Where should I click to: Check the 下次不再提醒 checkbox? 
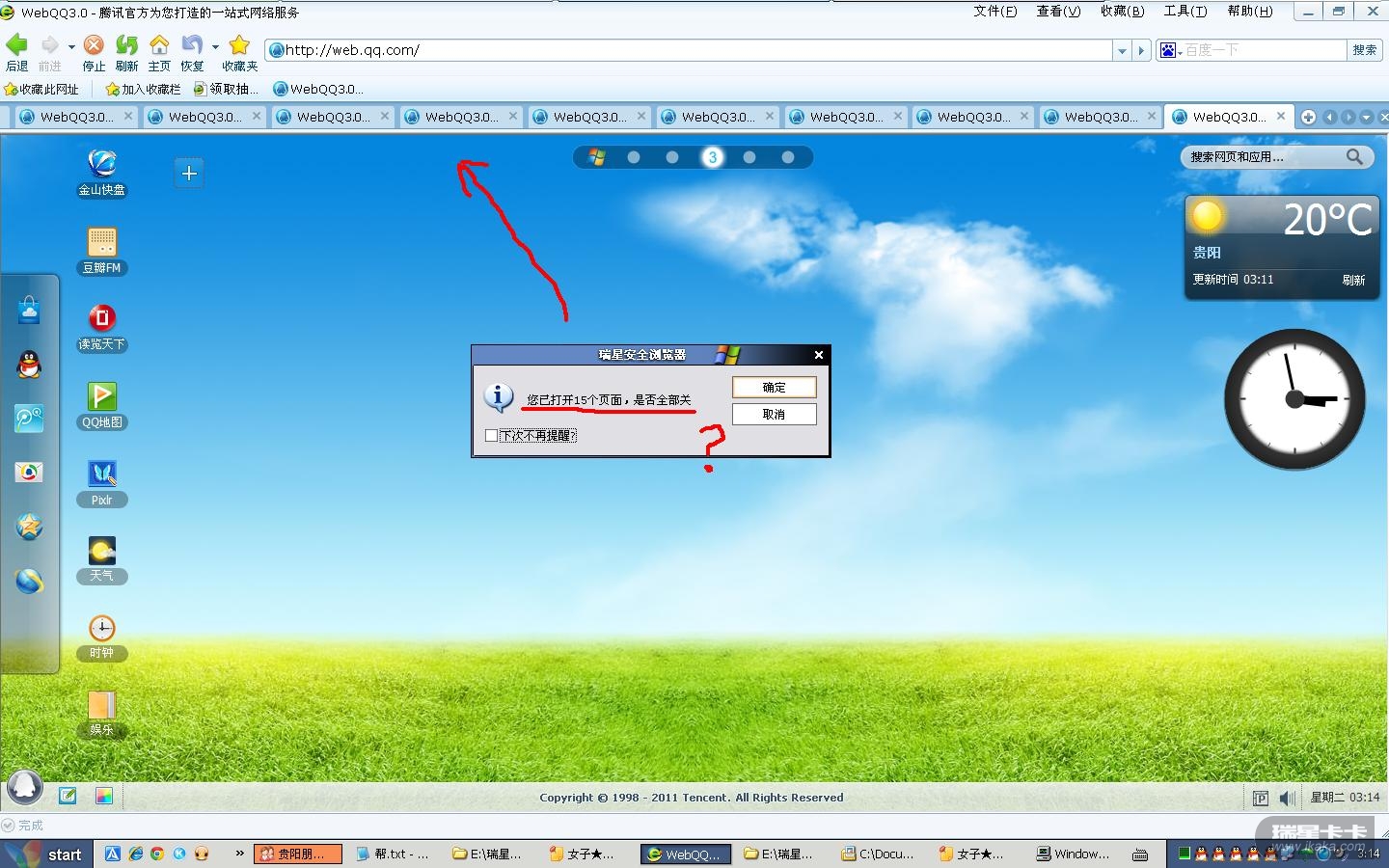pos(491,435)
